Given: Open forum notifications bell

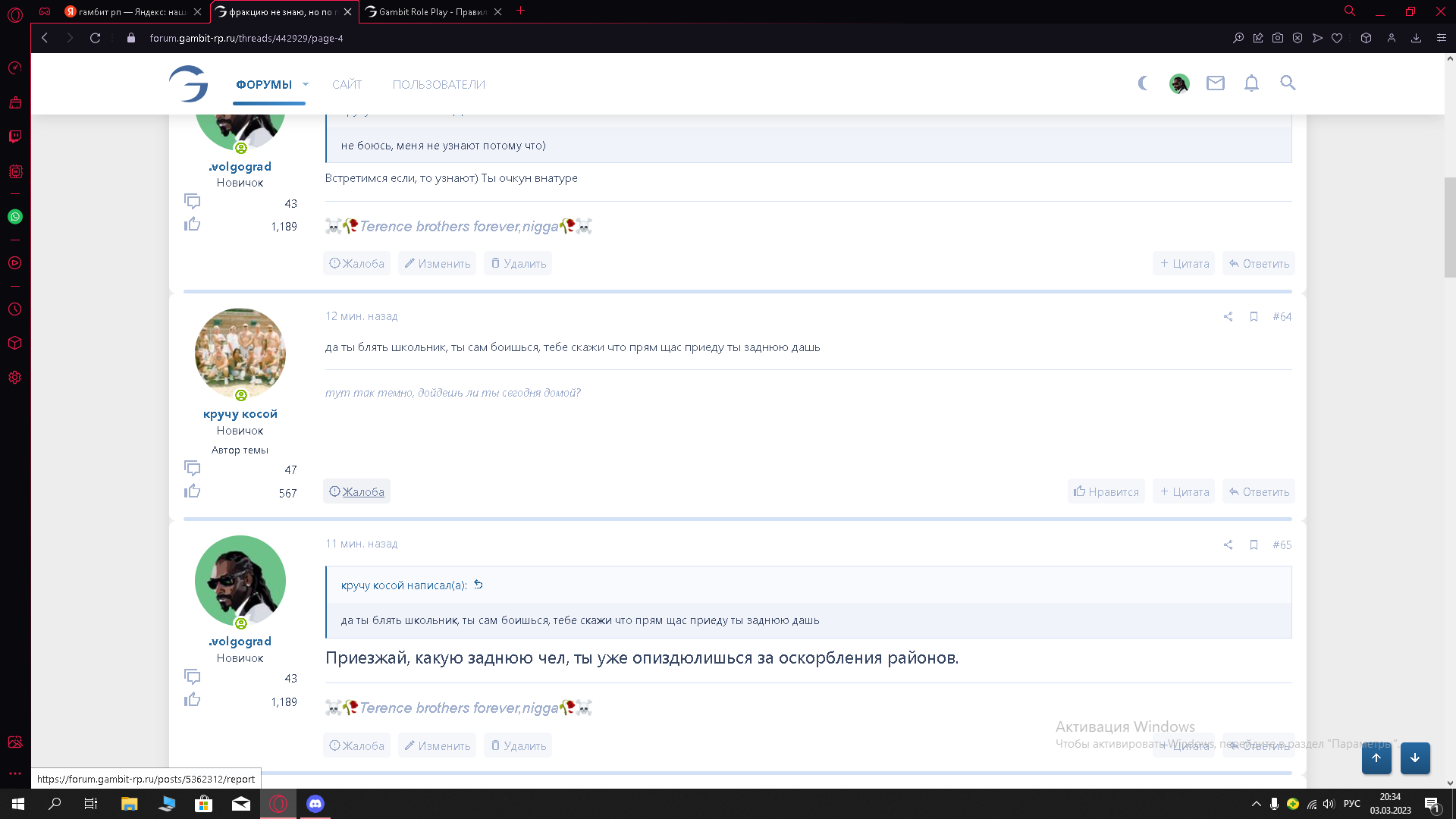Looking at the screenshot, I should coord(1251,83).
